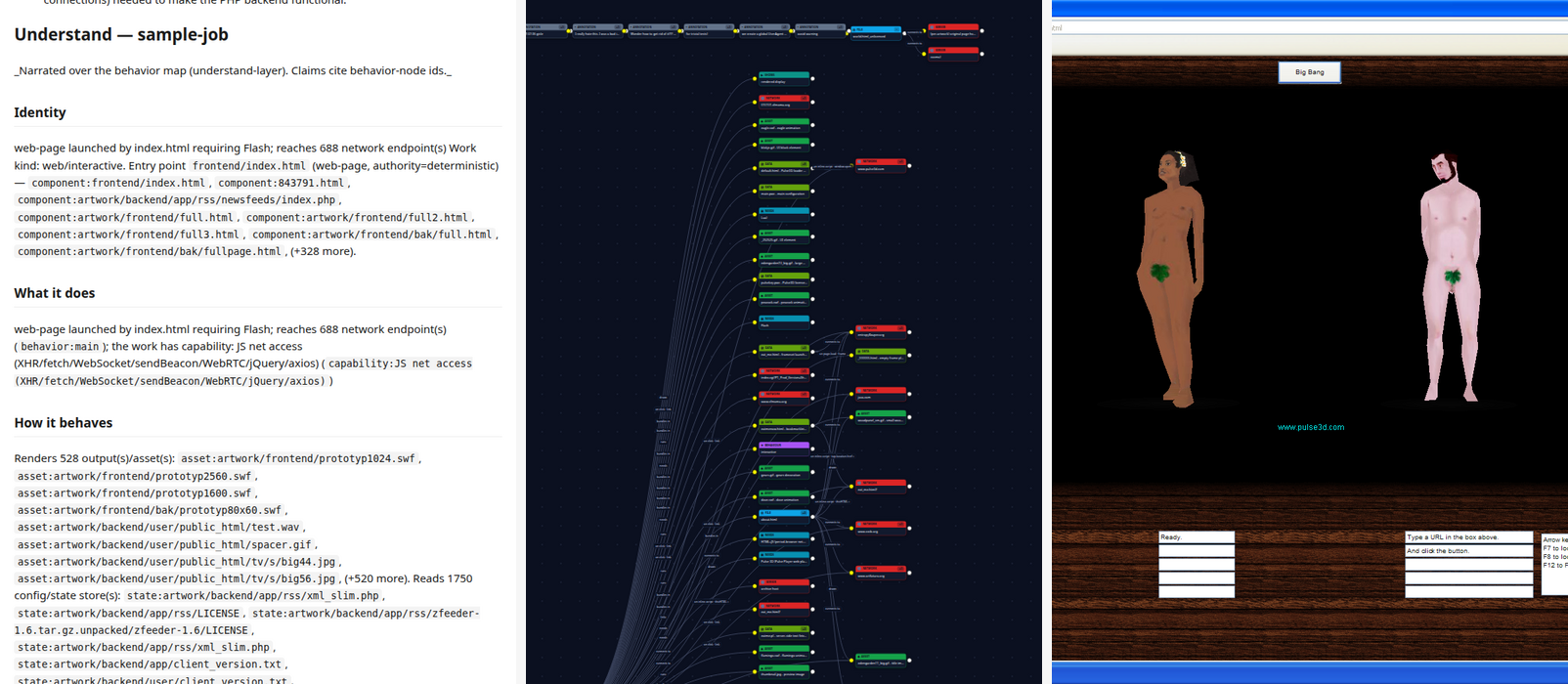This screenshot has height=684, width=1568.
Task: Click the Big Bang button
Action: [1309, 72]
